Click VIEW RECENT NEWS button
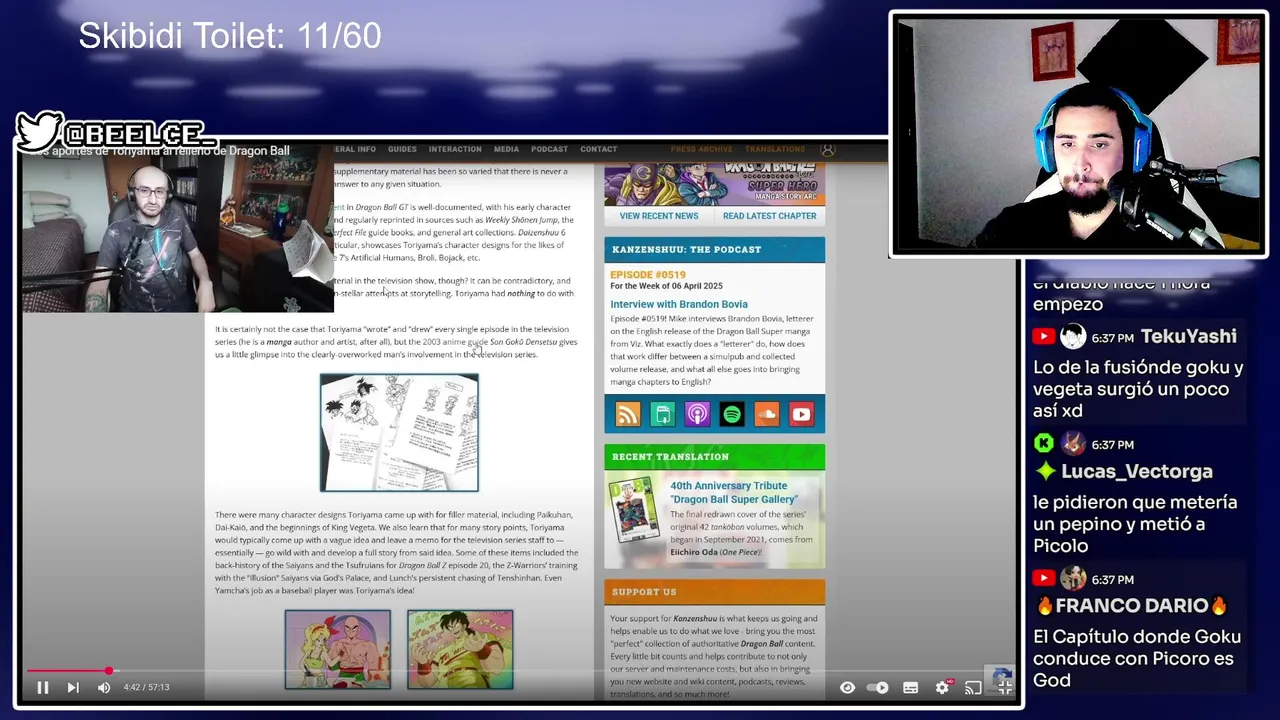Viewport: 1280px width, 720px height. [x=659, y=216]
